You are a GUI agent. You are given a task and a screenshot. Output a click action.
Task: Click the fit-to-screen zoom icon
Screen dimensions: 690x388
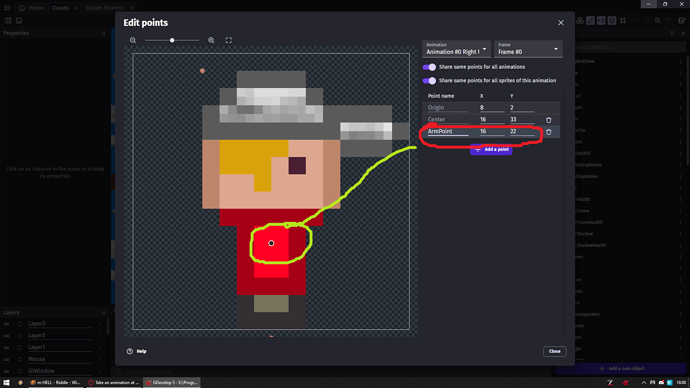pos(229,40)
